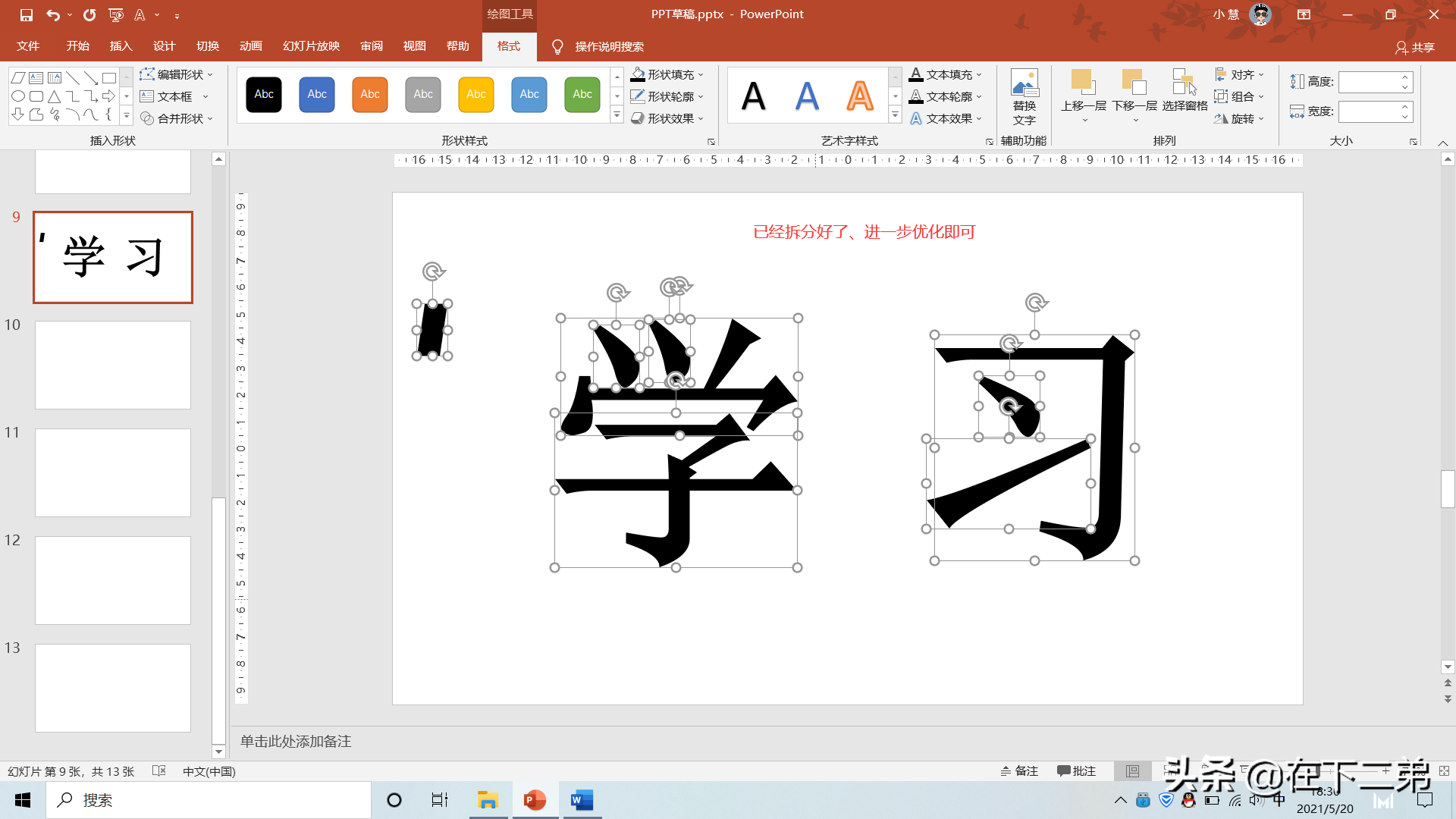Click the Undo arrow icon
1456x819 pixels.
52,14
